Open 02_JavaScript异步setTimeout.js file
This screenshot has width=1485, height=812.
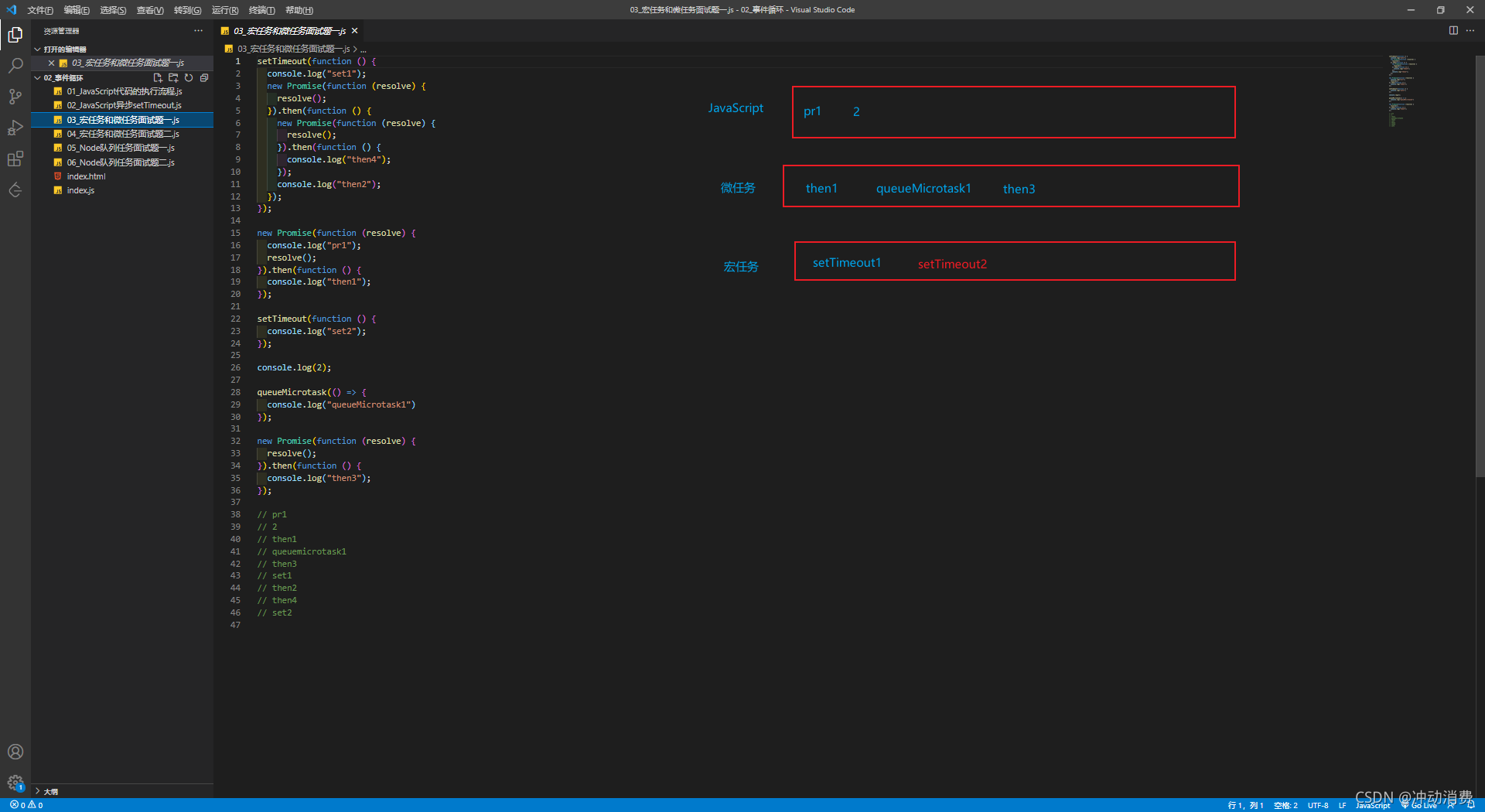pos(122,105)
